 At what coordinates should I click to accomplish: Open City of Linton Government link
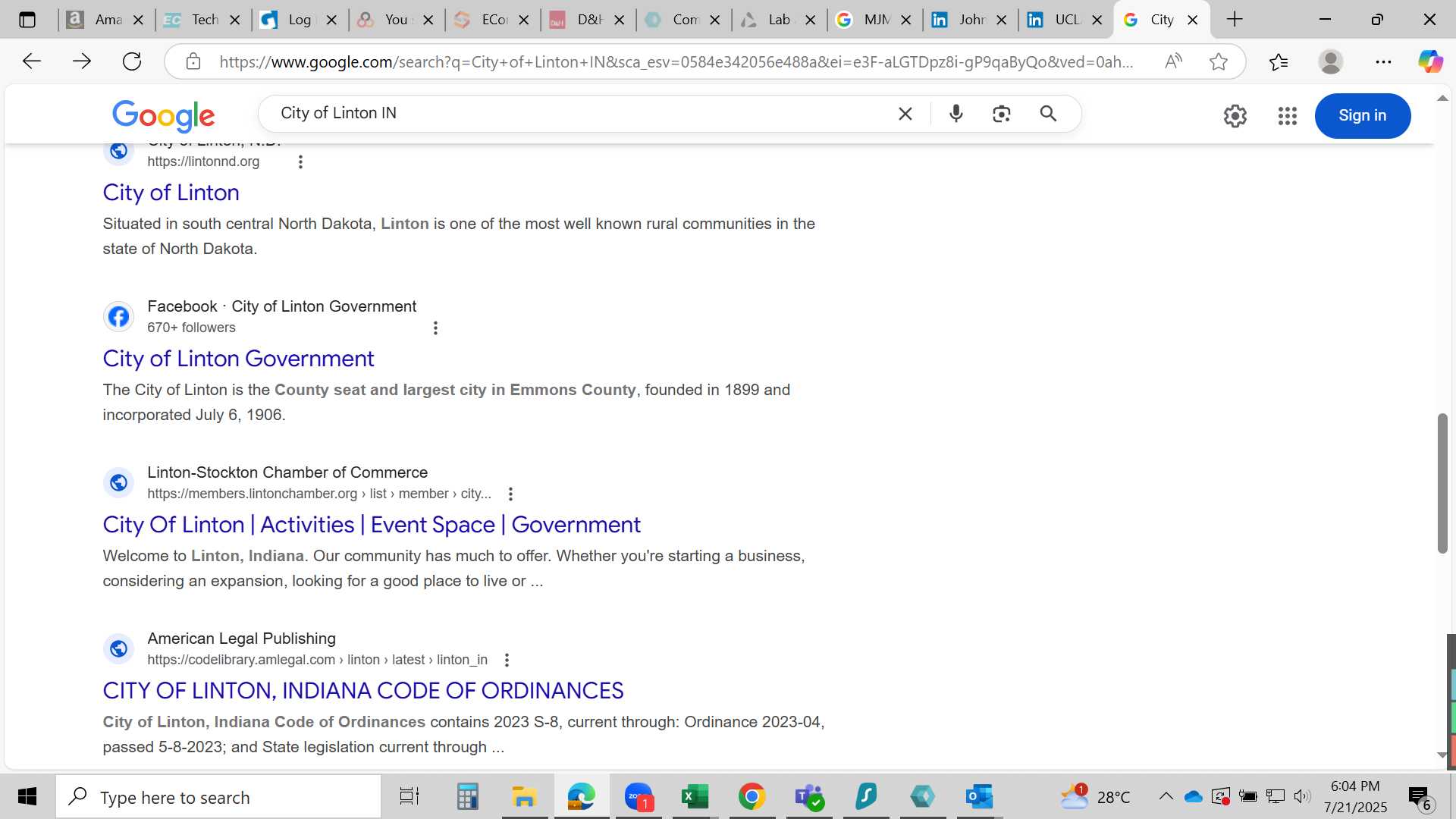point(239,359)
